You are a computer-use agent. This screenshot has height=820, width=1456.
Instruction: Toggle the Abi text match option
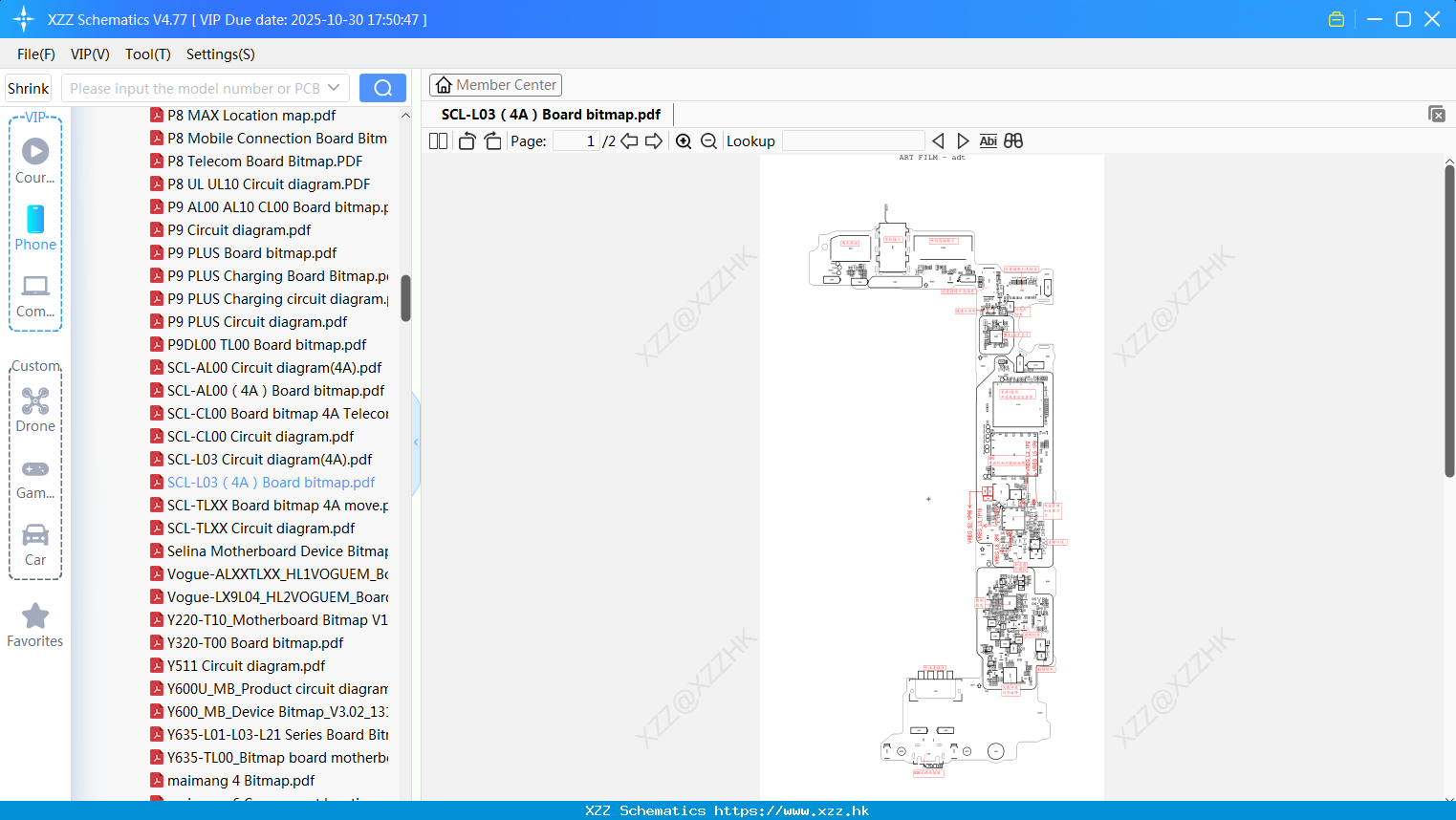(x=988, y=140)
